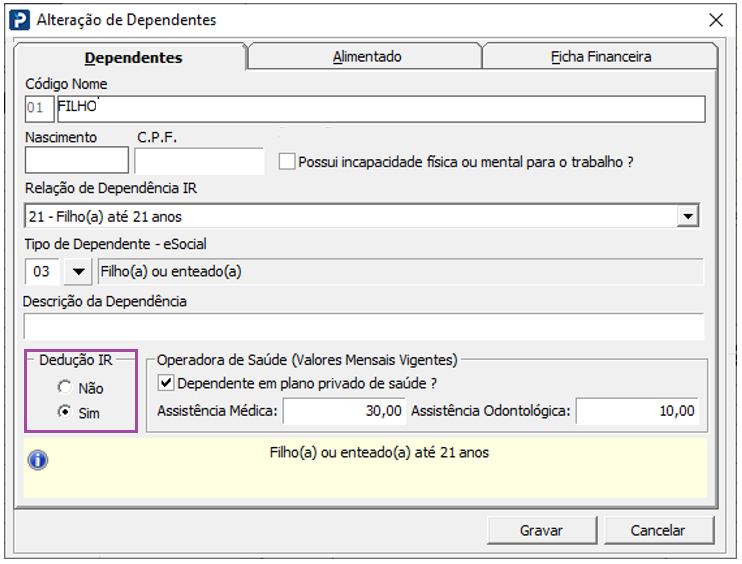The height and width of the screenshot is (564, 742).
Task: Click the Nome field containing FILHO
Action: pos(380,109)
